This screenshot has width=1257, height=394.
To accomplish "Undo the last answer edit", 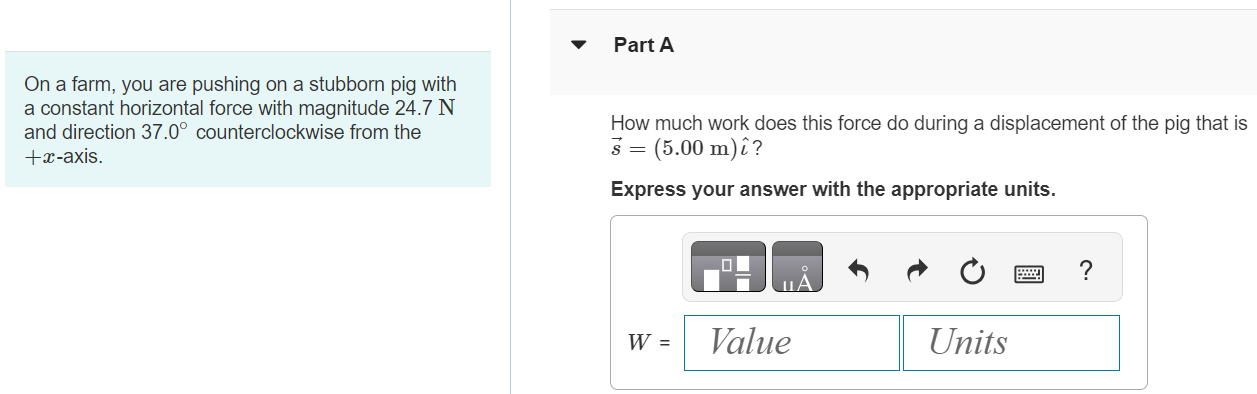I will (858, 269).
